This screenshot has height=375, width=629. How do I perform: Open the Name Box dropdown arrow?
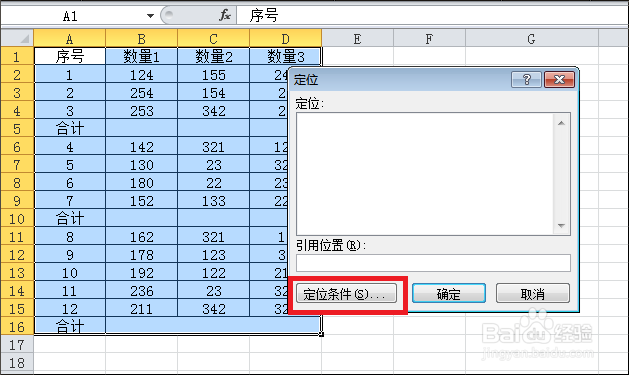click(x=150, y=16)
